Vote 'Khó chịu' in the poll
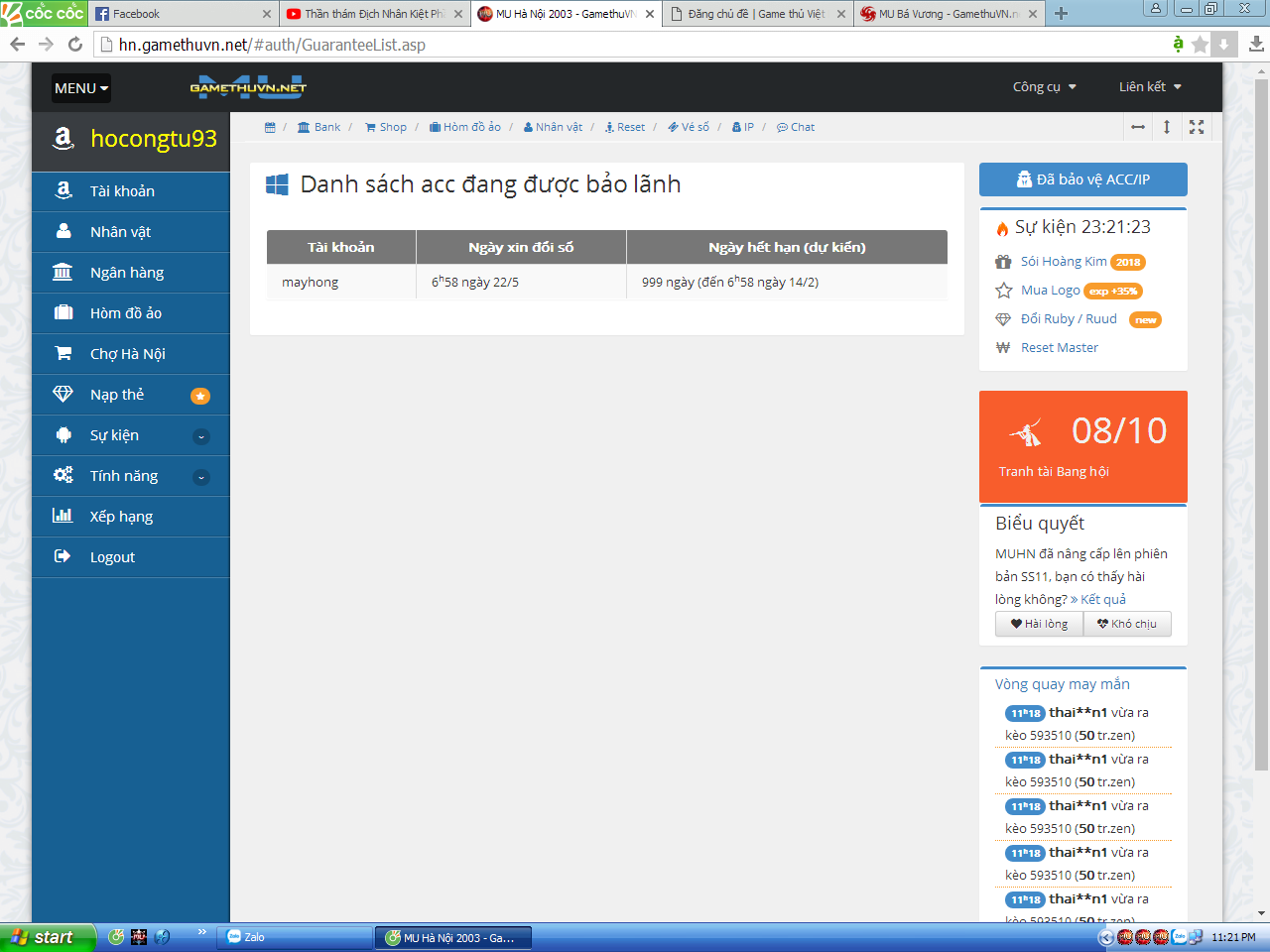The width and height of the screenshot is (1270, 952). (1127, 624)
